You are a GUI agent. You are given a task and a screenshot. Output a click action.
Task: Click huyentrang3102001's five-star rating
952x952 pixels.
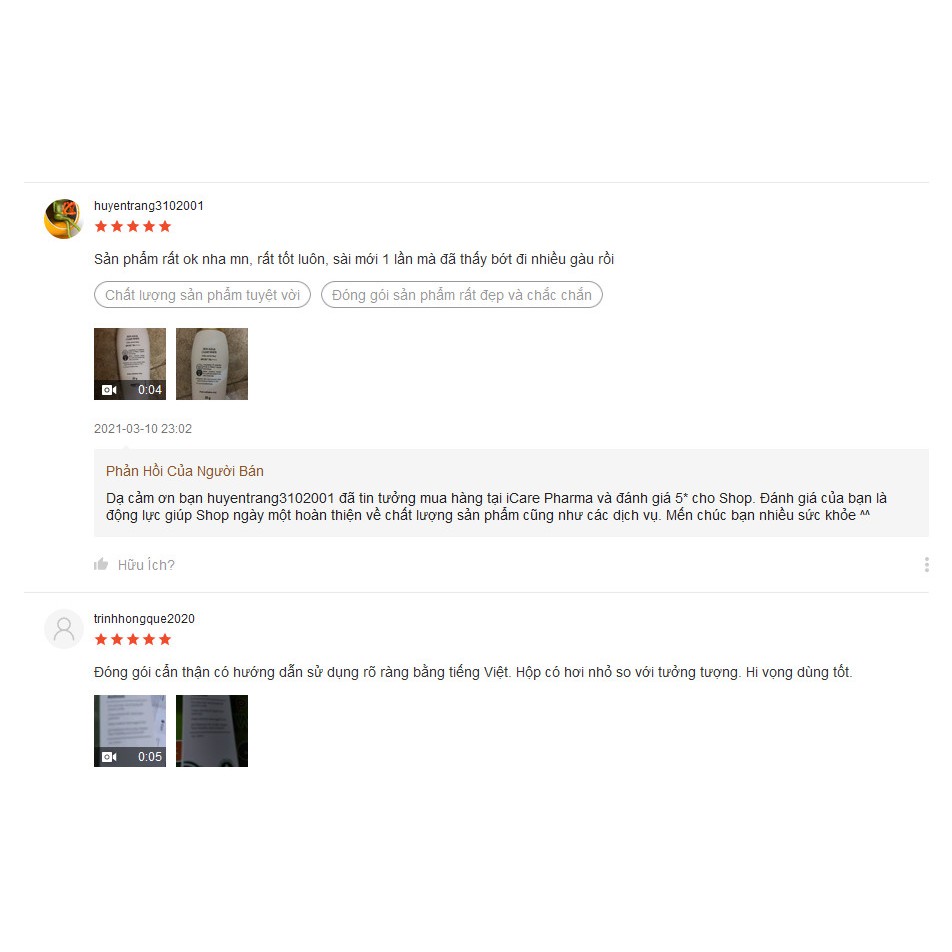coord(133,226)
